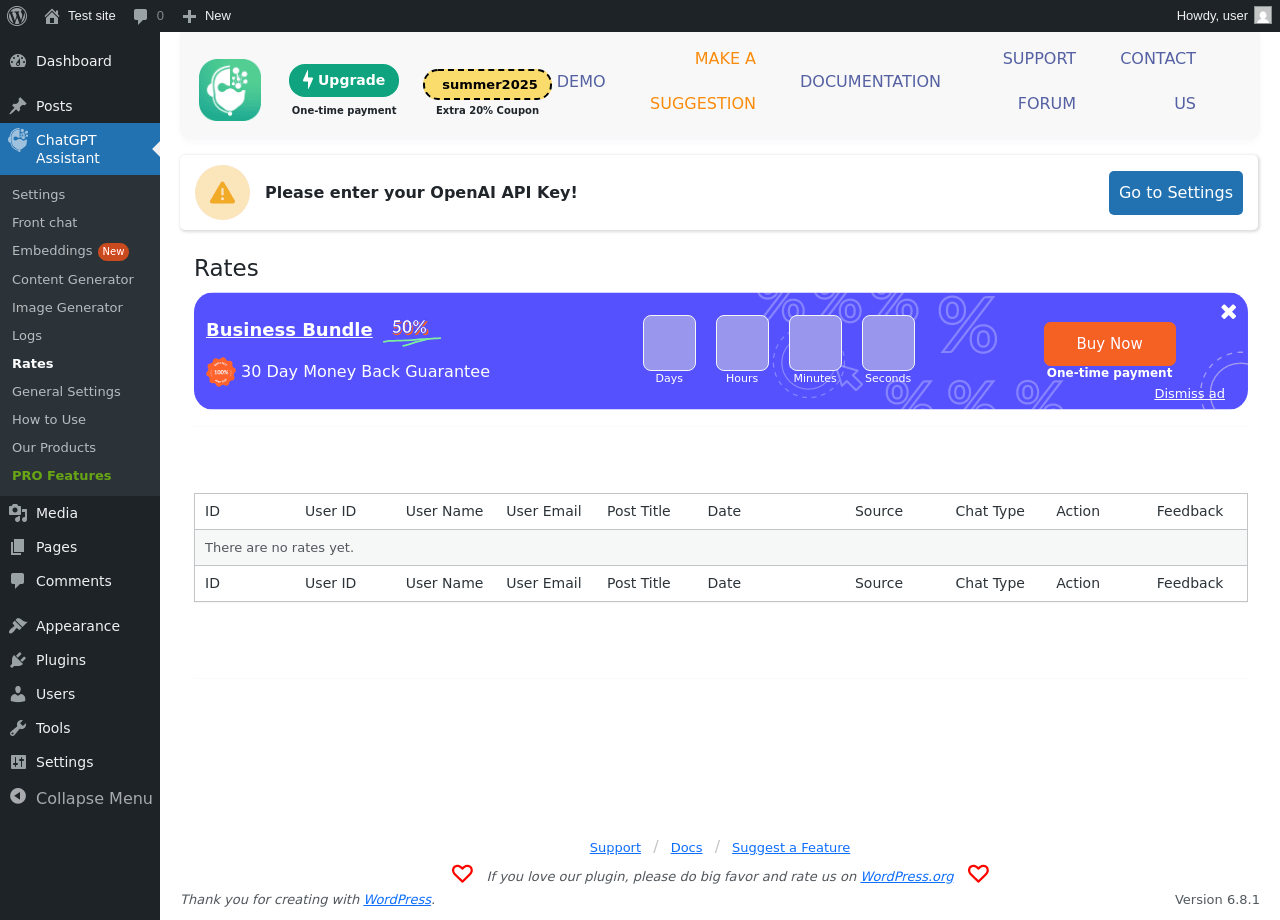
Task: Click the Days countdown box
Action: [669, 343]
